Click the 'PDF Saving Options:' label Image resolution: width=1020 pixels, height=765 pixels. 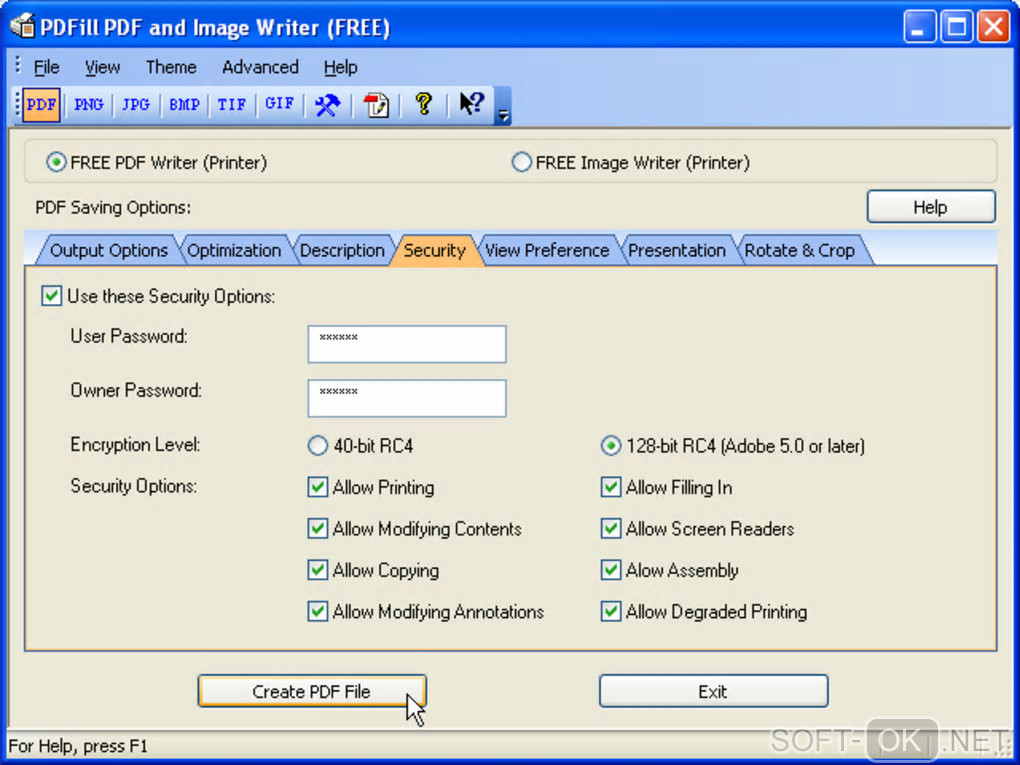click(x=113, y=208)
